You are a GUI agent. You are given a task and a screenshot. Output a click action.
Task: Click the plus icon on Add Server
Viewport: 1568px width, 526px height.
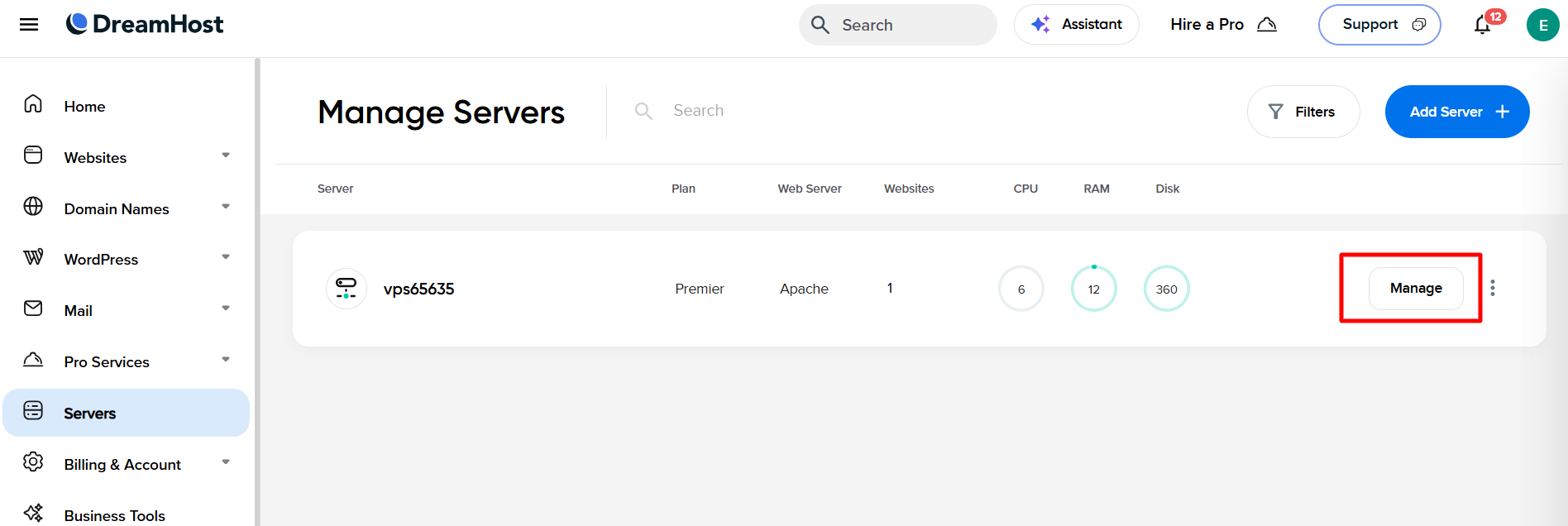[1503, 112]
